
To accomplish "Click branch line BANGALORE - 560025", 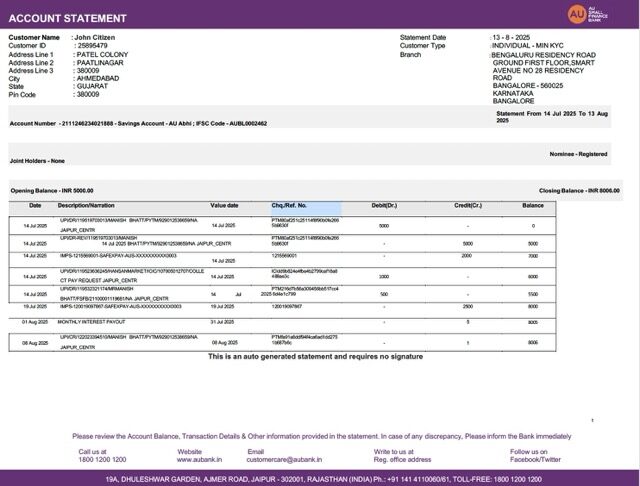I will coord(528,86).
